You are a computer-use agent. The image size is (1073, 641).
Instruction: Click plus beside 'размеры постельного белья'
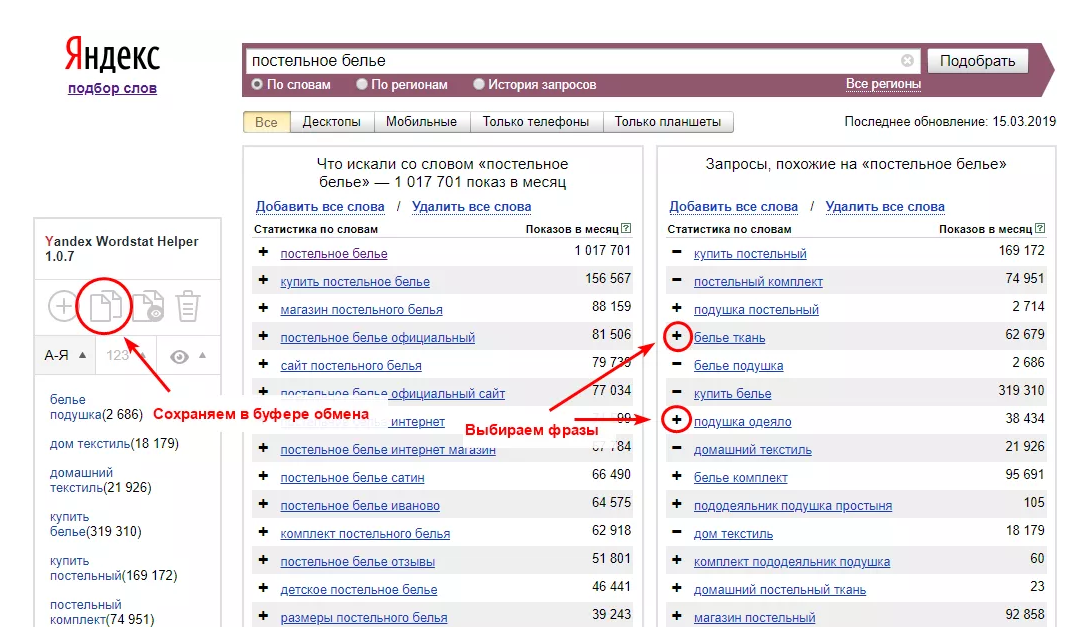coord(263,617)
